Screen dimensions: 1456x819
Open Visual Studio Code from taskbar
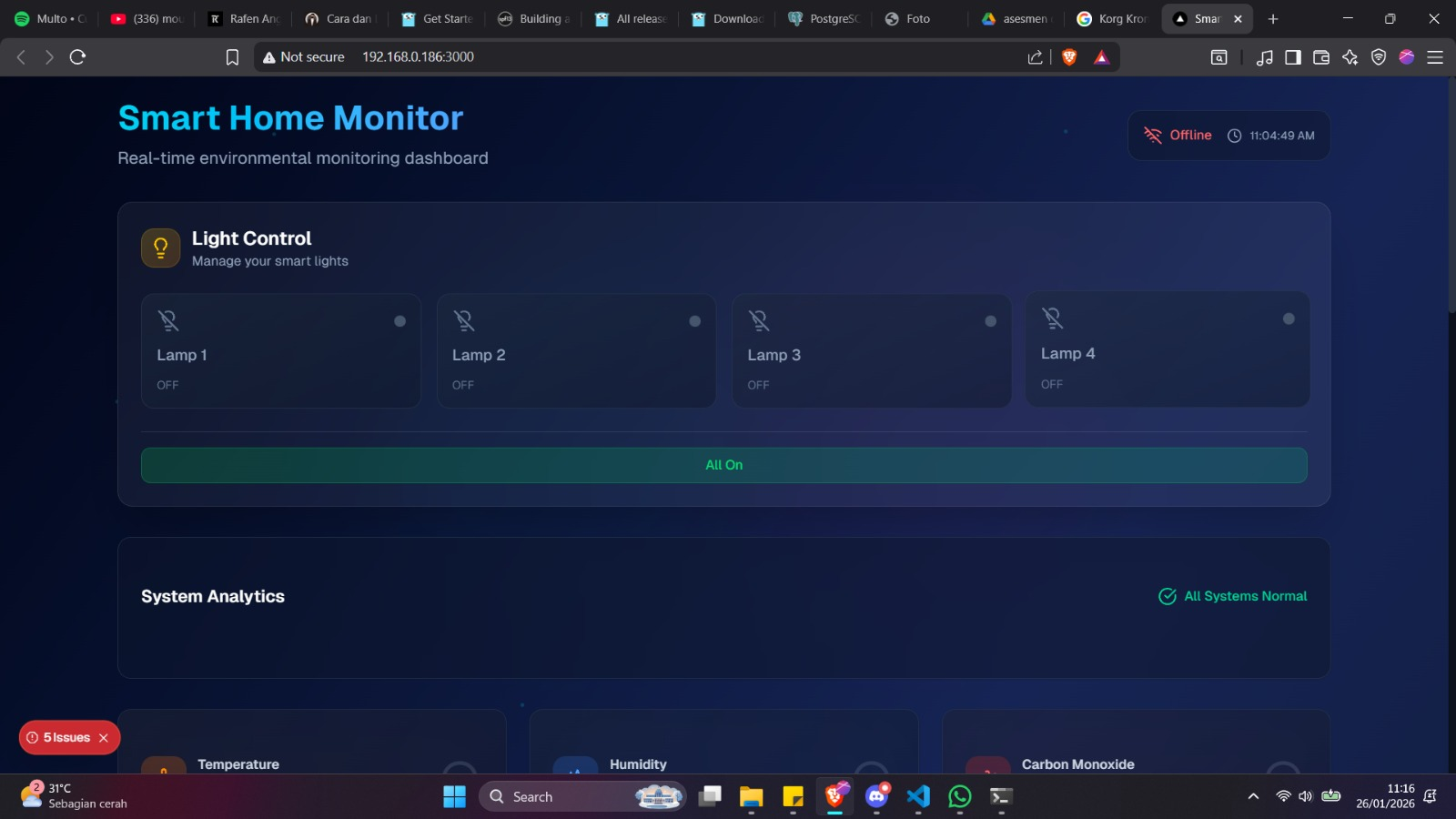pos(917,796)
